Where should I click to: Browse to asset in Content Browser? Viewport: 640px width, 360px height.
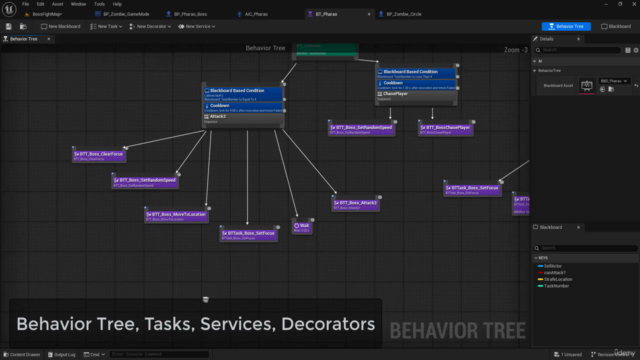tap(23, 27)
